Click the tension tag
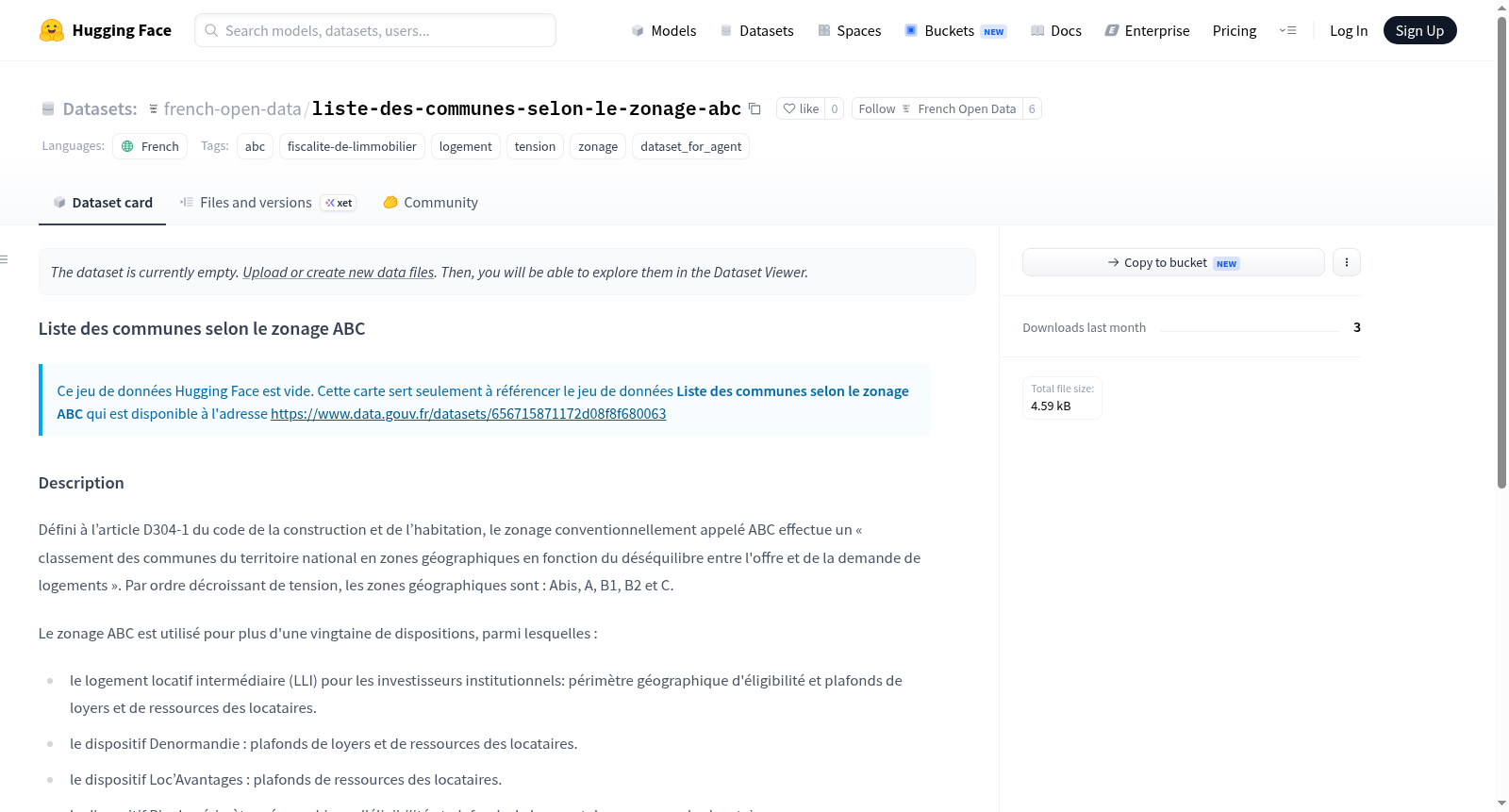 point(535,146)
